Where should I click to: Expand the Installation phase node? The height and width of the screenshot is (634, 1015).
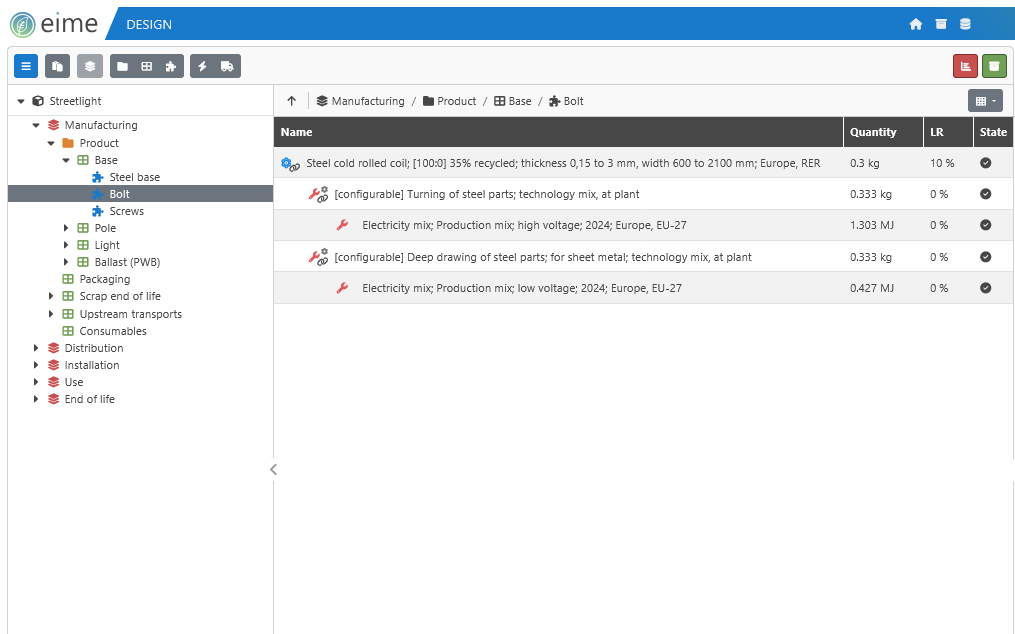36,365
